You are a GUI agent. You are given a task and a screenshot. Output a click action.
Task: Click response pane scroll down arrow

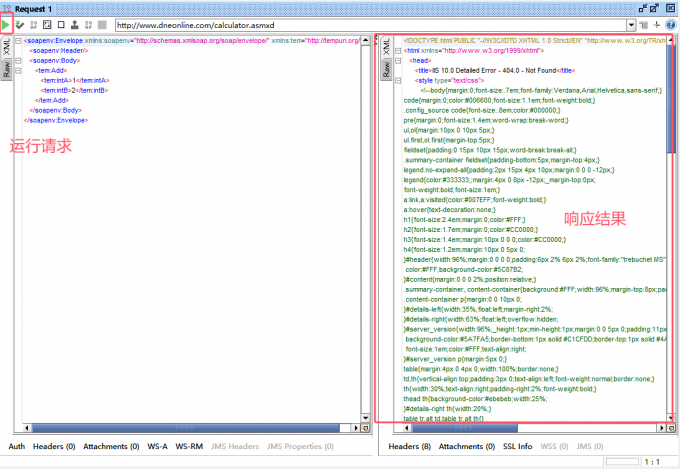click(x=671, y=419)
